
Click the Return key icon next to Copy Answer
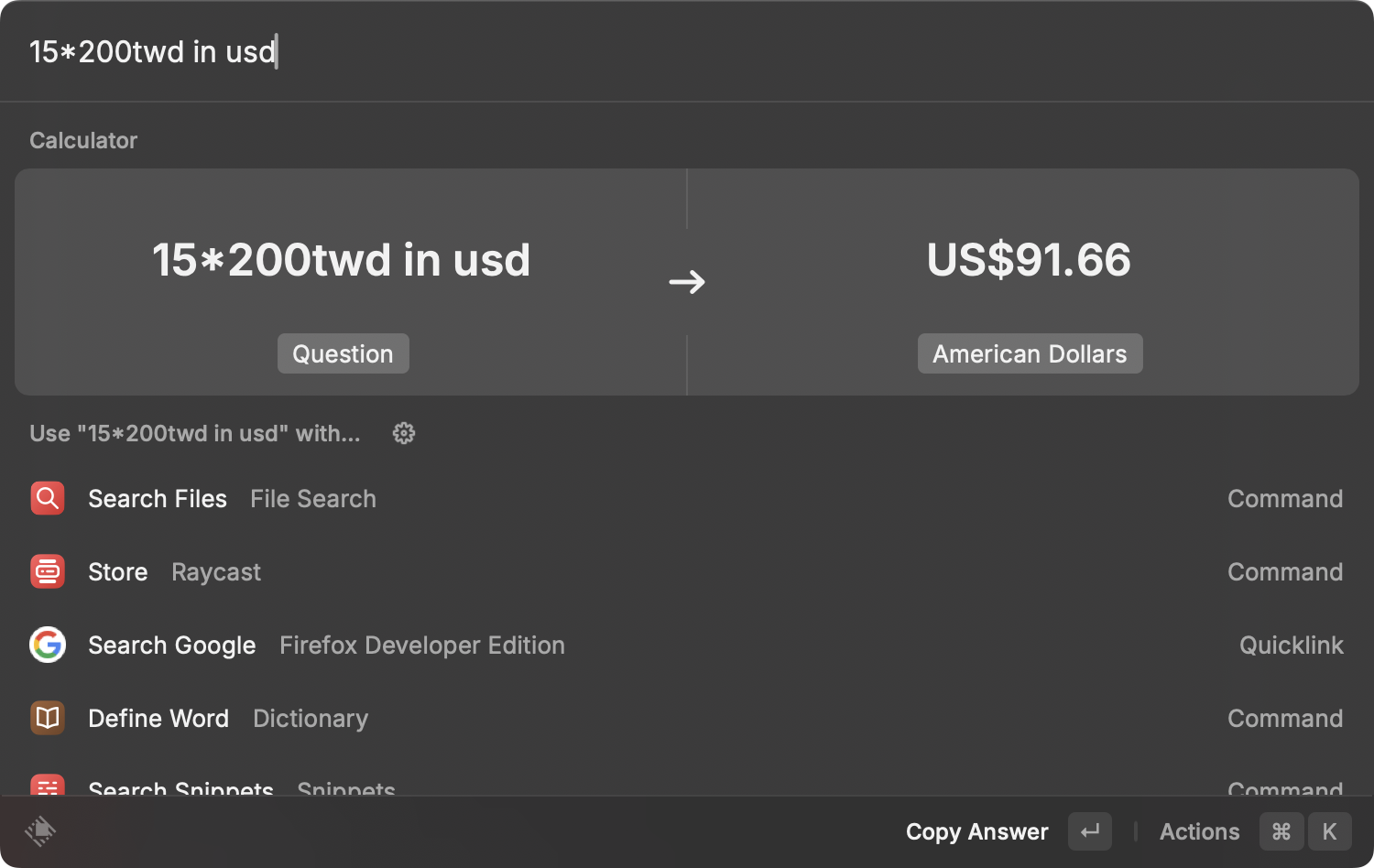1090,831
